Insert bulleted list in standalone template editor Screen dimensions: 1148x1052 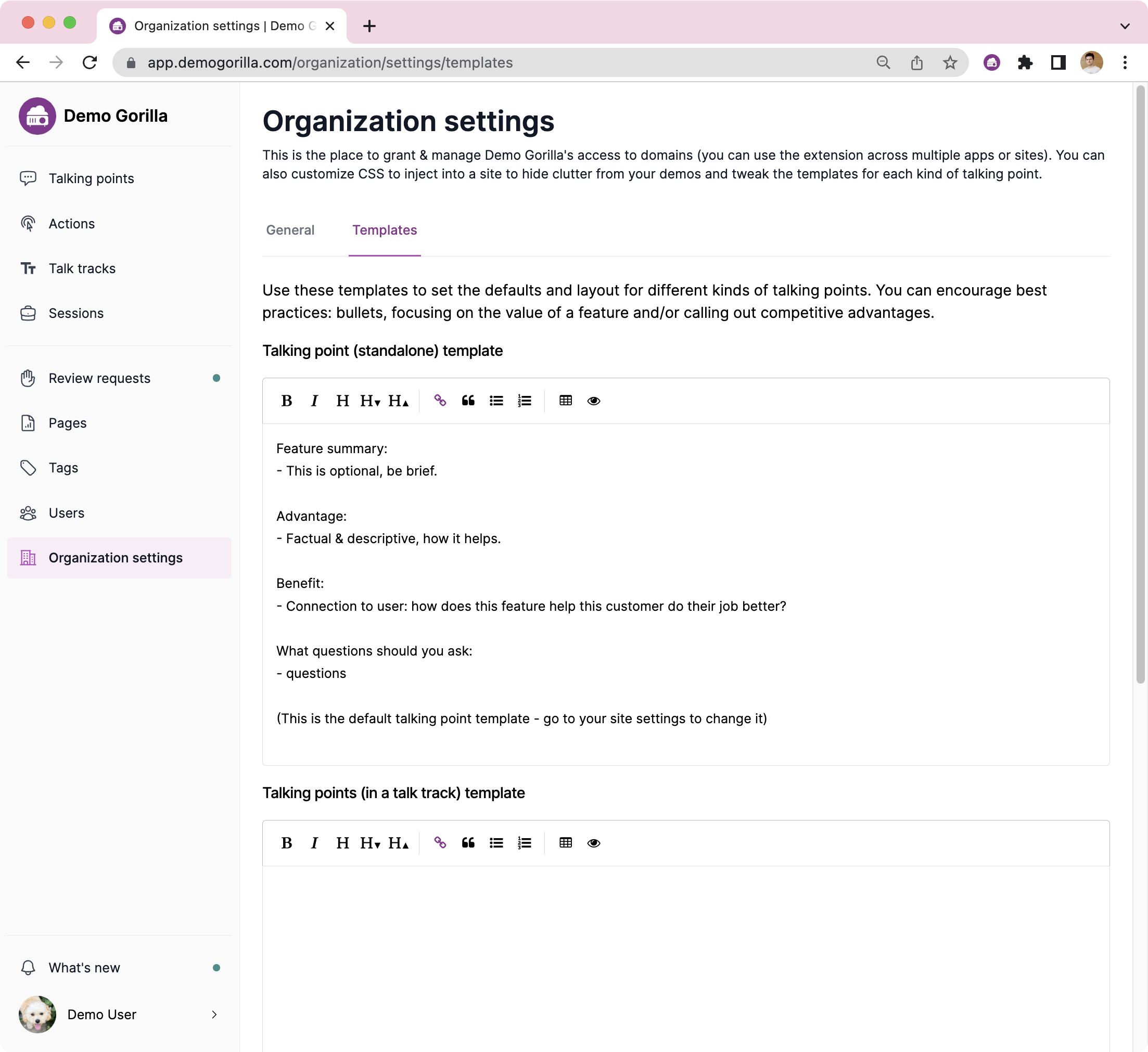[x=496, y=401]
